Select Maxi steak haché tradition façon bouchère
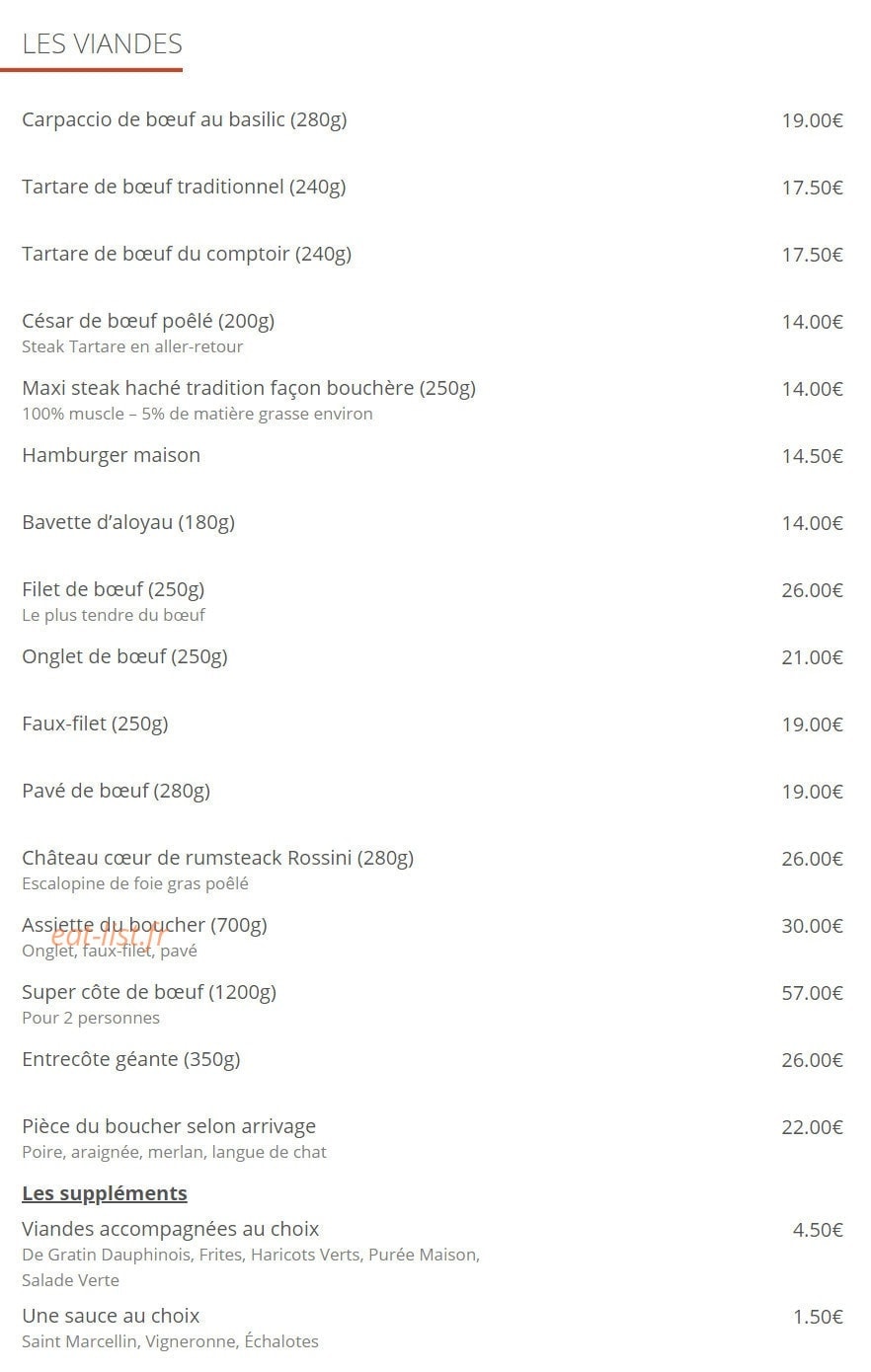The height and width of the screenshot is (1372, 871). point(249,388)
